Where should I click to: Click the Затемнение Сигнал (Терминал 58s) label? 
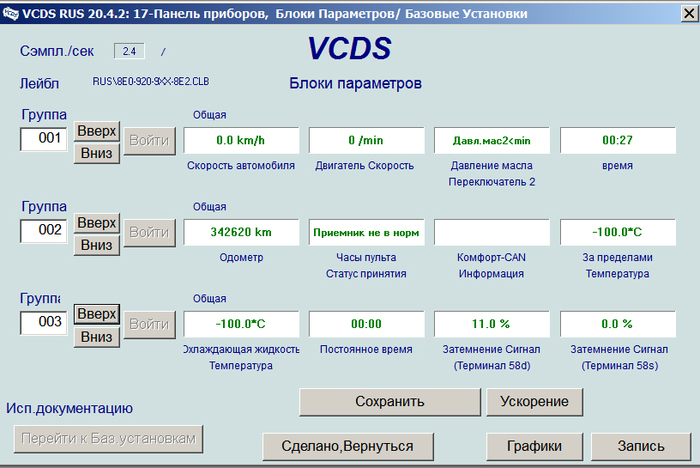[619, 357]
